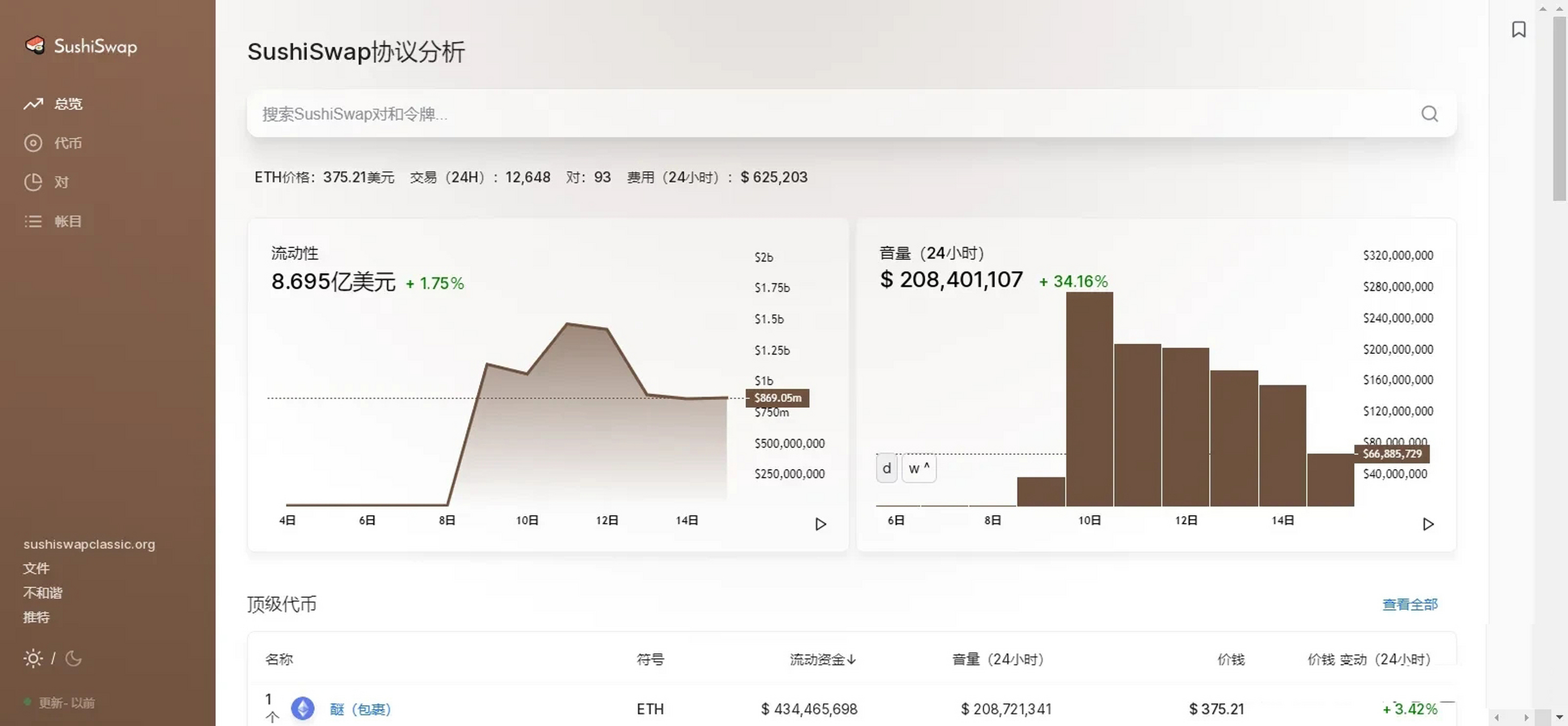Sort table by 流动资金 column

pos(823,659)
